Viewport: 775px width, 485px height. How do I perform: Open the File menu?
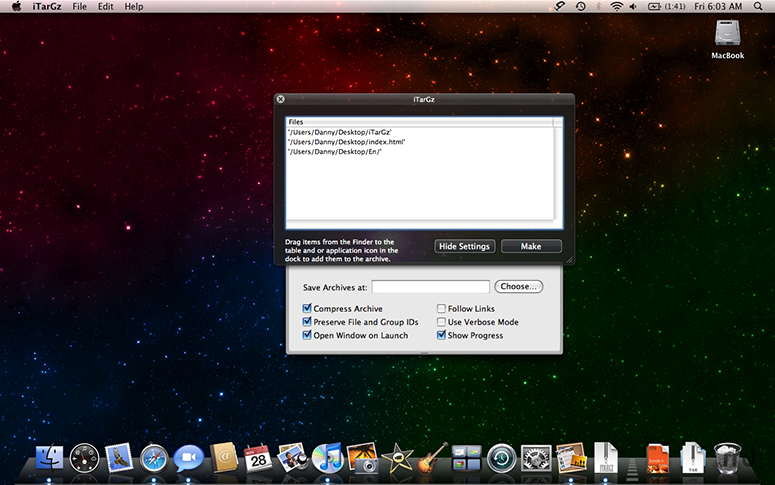[79, 6]
